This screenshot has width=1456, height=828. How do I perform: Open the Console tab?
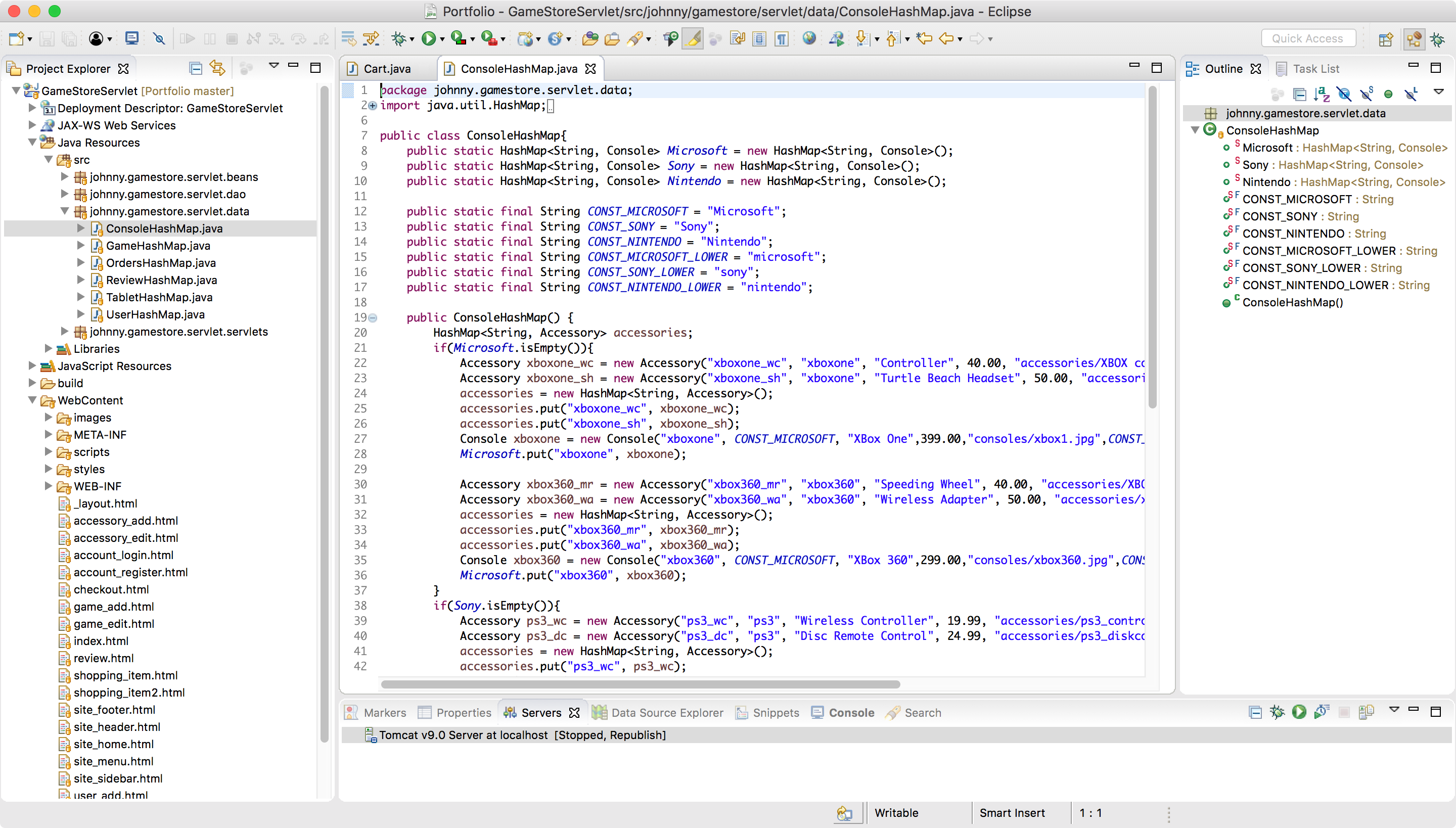(842, 713)
